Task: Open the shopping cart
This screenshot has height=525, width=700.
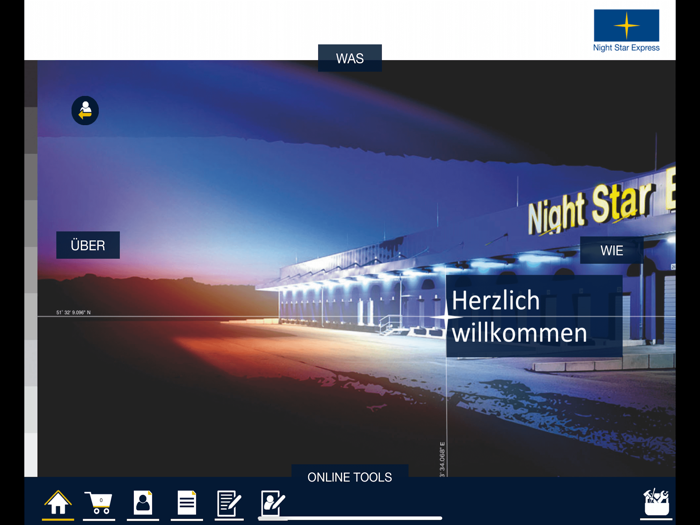Action: click(99, 504)
